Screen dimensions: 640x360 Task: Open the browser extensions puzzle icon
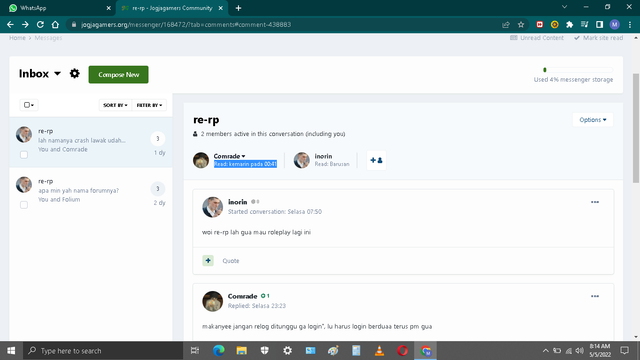[569, 24]
